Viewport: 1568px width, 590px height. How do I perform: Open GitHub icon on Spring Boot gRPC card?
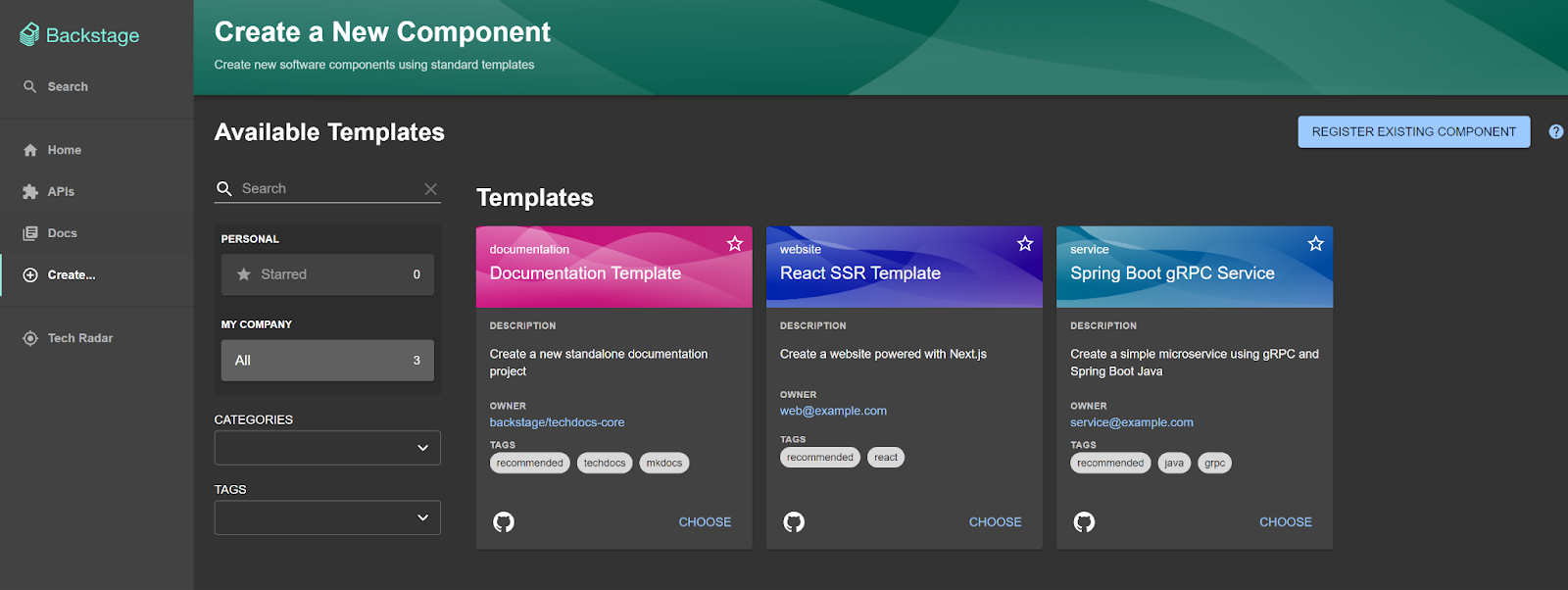[1084, 522]
